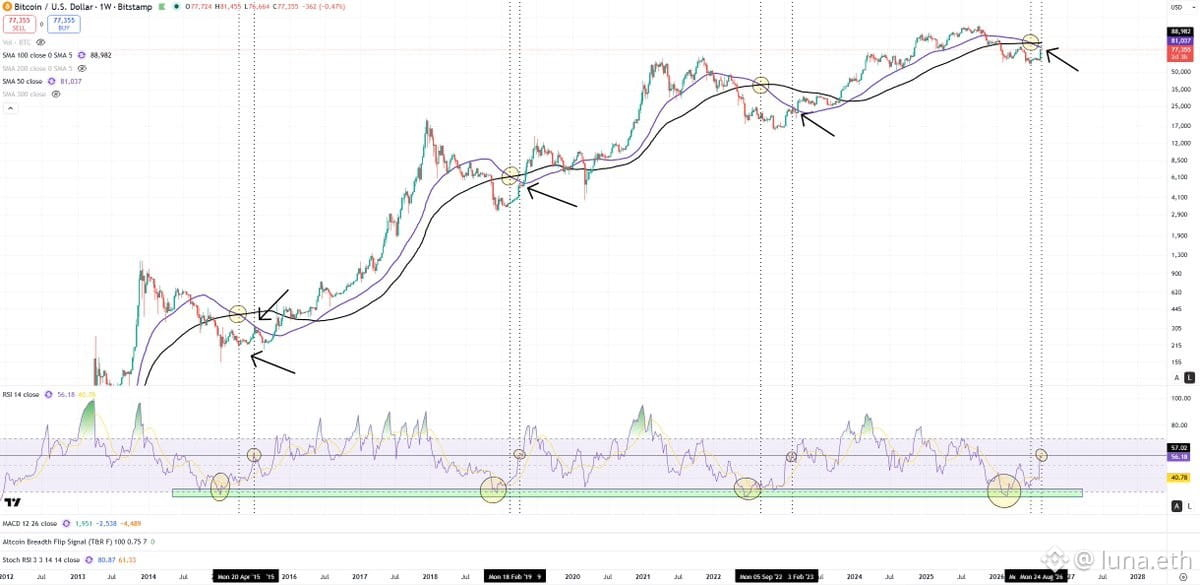
Task: Click the 2017 label on time axis
Action: click(x=360, y=577)
